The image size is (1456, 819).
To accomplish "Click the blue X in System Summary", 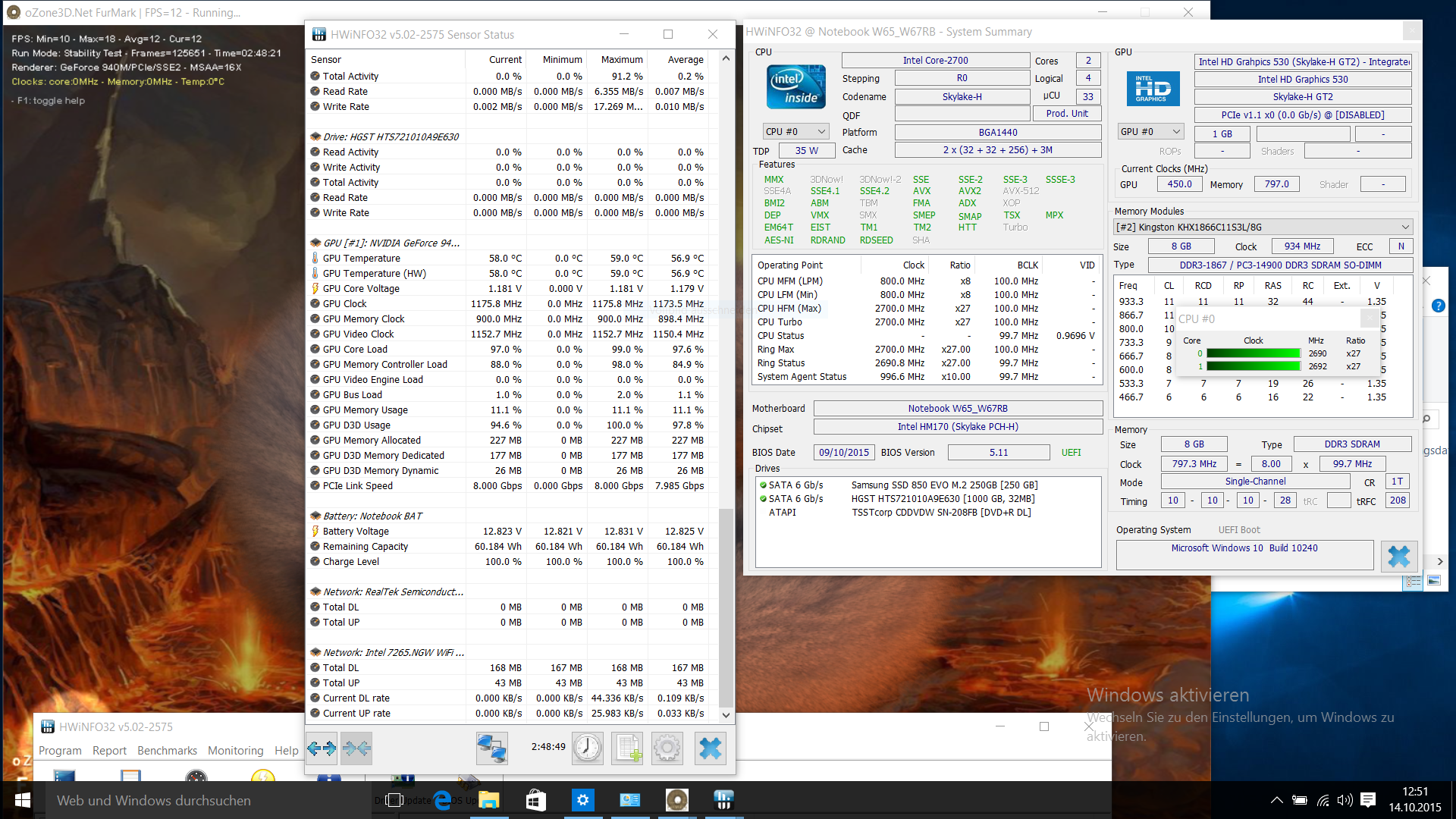I will (x=1398, y=557).
